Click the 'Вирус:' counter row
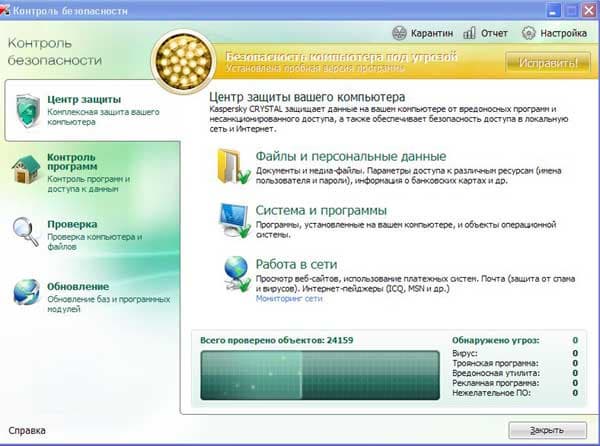This screenshot has width=600, height=446. coord(515,353)
